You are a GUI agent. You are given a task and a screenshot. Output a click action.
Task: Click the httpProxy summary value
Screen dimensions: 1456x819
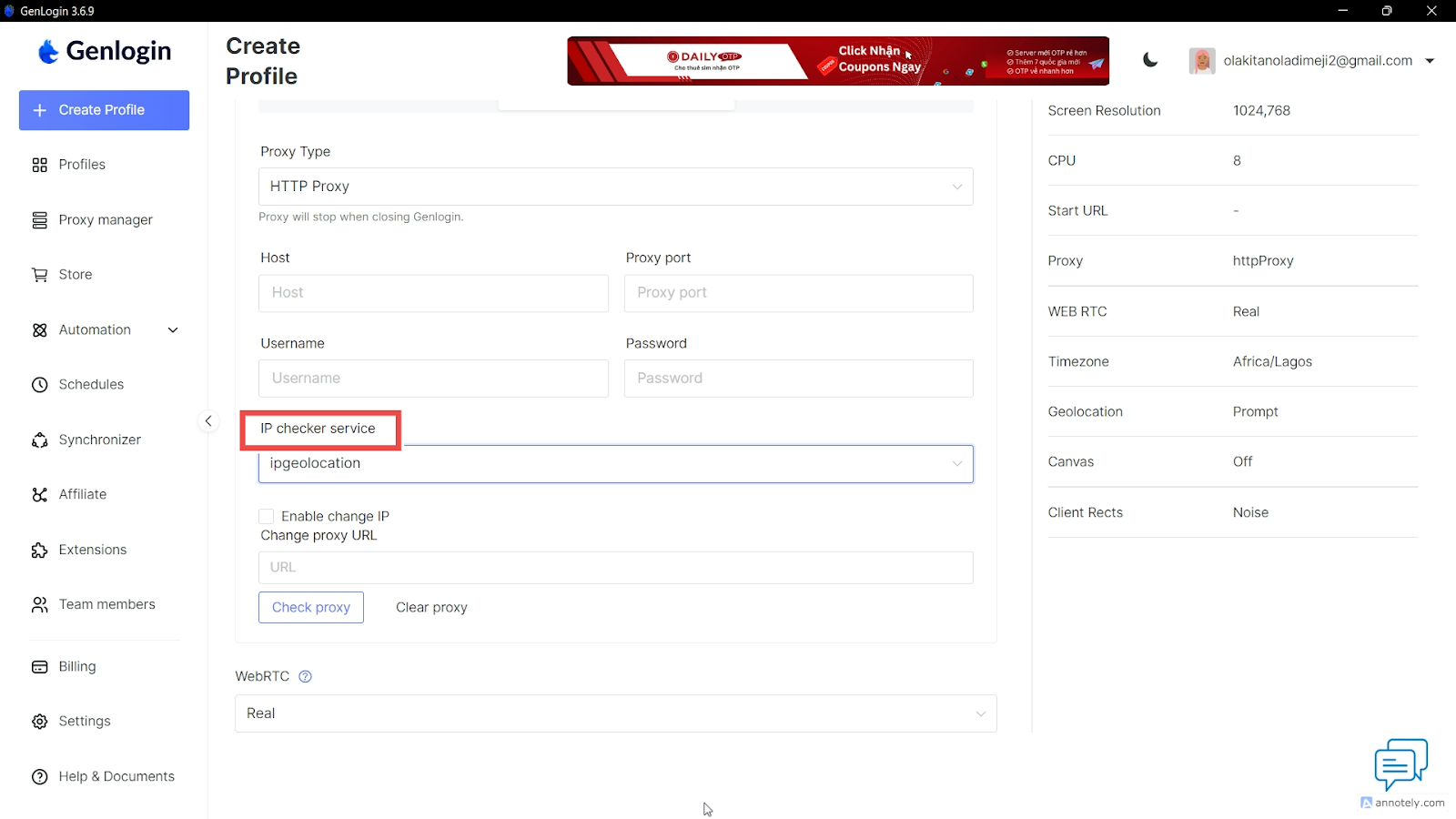coord(1263,261)
